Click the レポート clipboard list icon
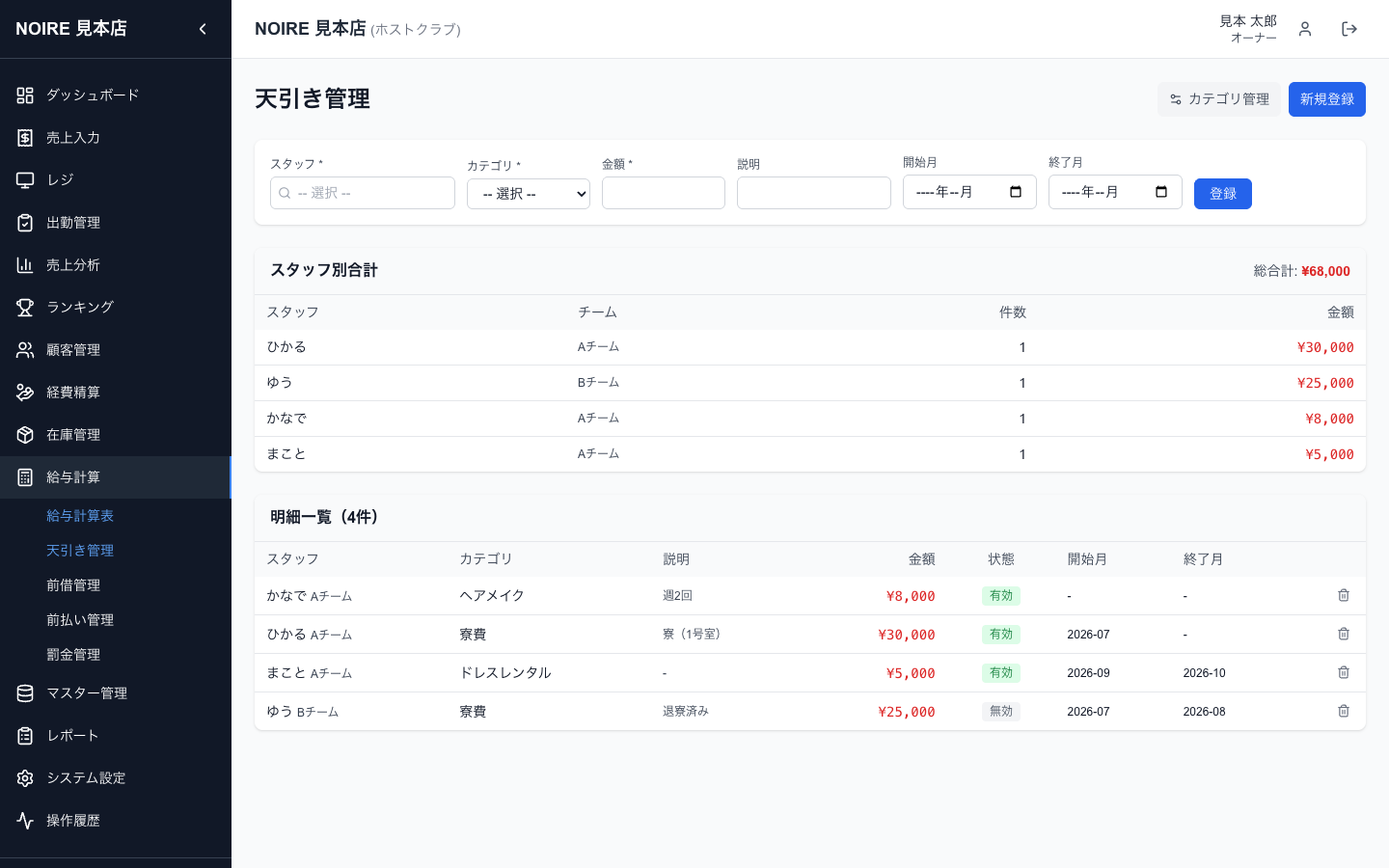1389x868 pixels. (x=25, y=736)
